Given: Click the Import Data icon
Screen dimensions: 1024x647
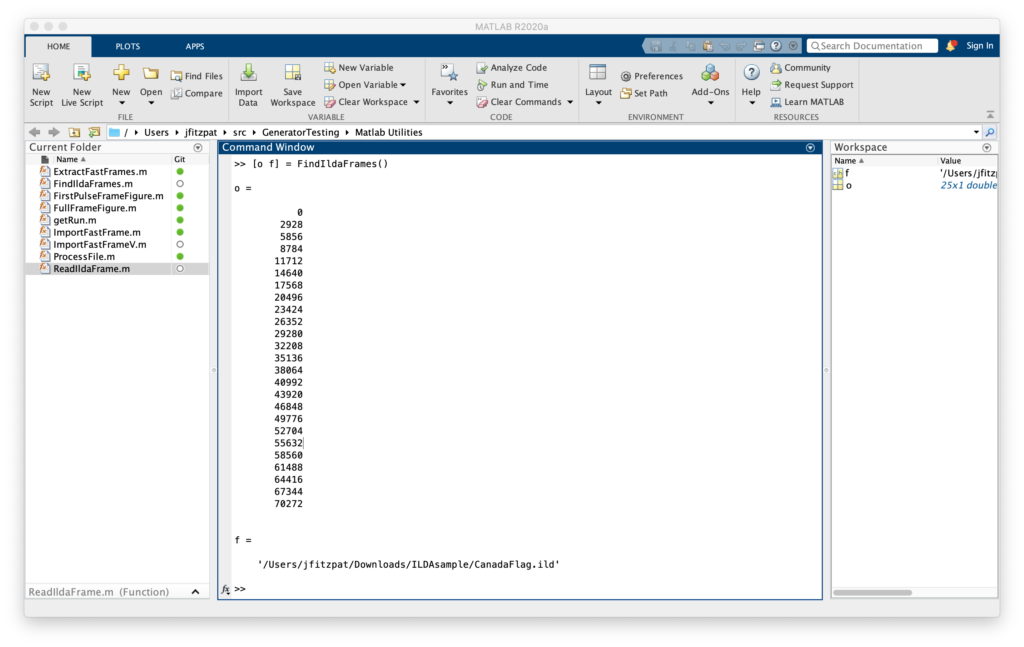Looking at the screenshot, I should tap(248, 74).
